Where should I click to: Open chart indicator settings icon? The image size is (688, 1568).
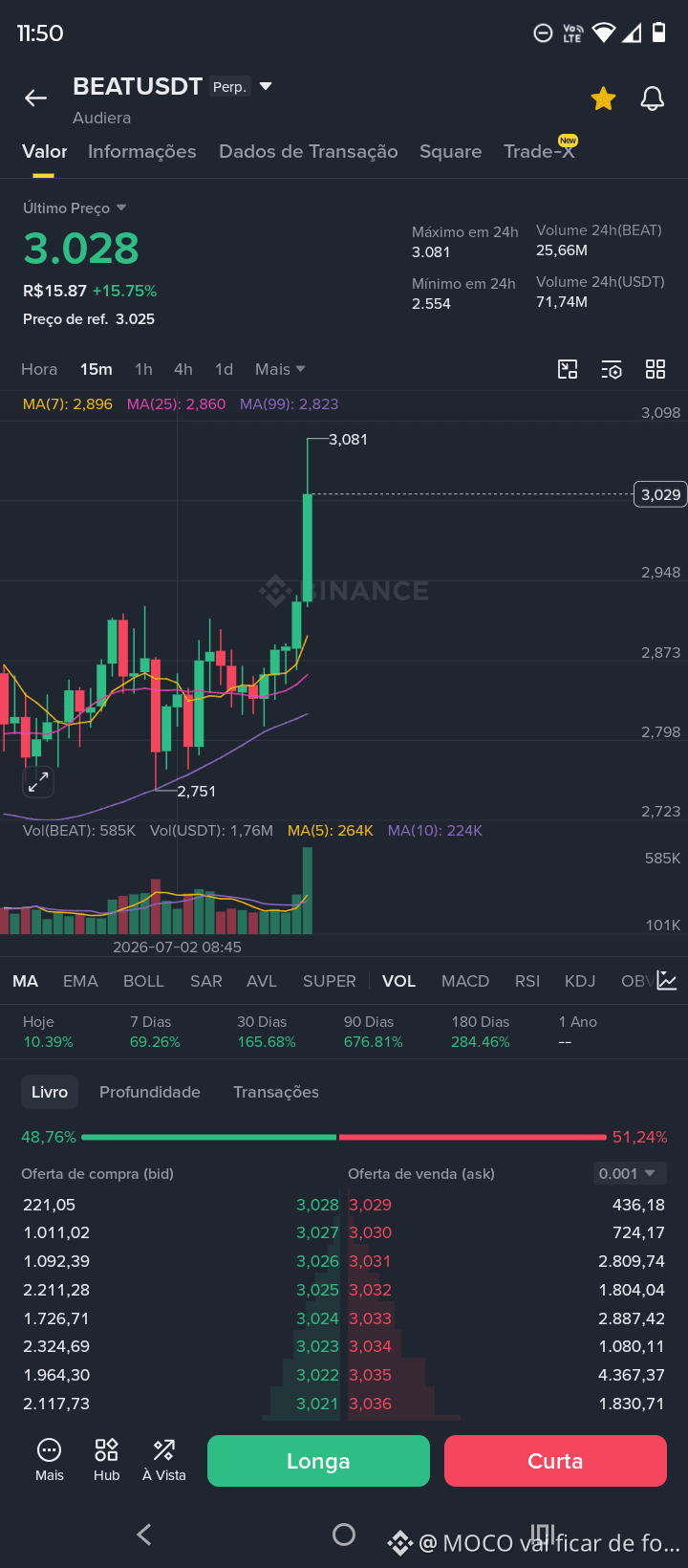(x=612, y=369)
